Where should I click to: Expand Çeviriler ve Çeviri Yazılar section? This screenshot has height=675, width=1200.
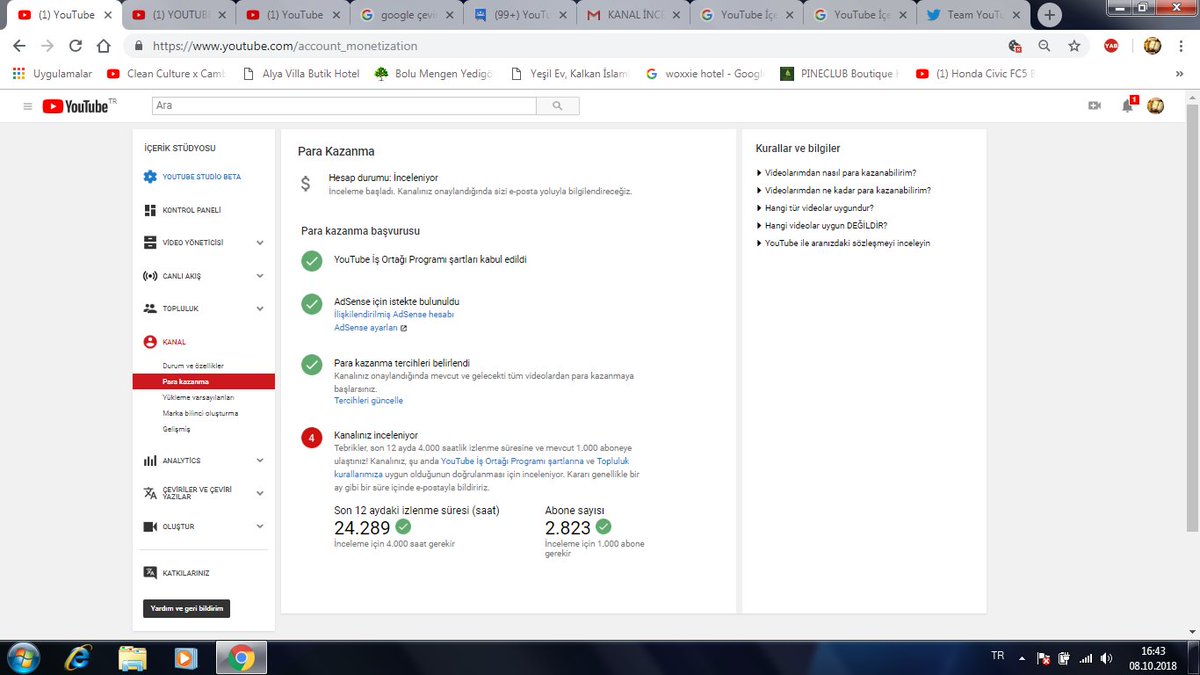pyautogui.click(x=260, y=493)
